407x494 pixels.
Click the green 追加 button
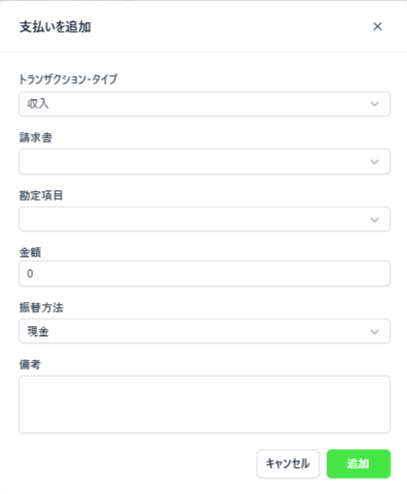(358, 464)
